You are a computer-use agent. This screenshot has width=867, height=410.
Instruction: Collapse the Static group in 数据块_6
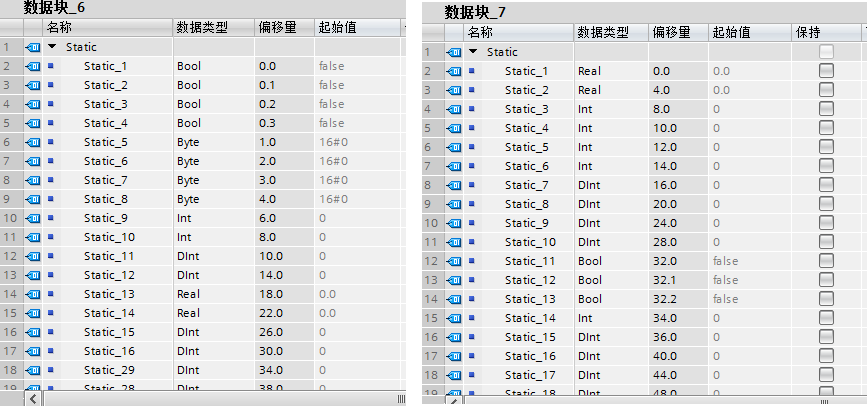pos(52,47)
